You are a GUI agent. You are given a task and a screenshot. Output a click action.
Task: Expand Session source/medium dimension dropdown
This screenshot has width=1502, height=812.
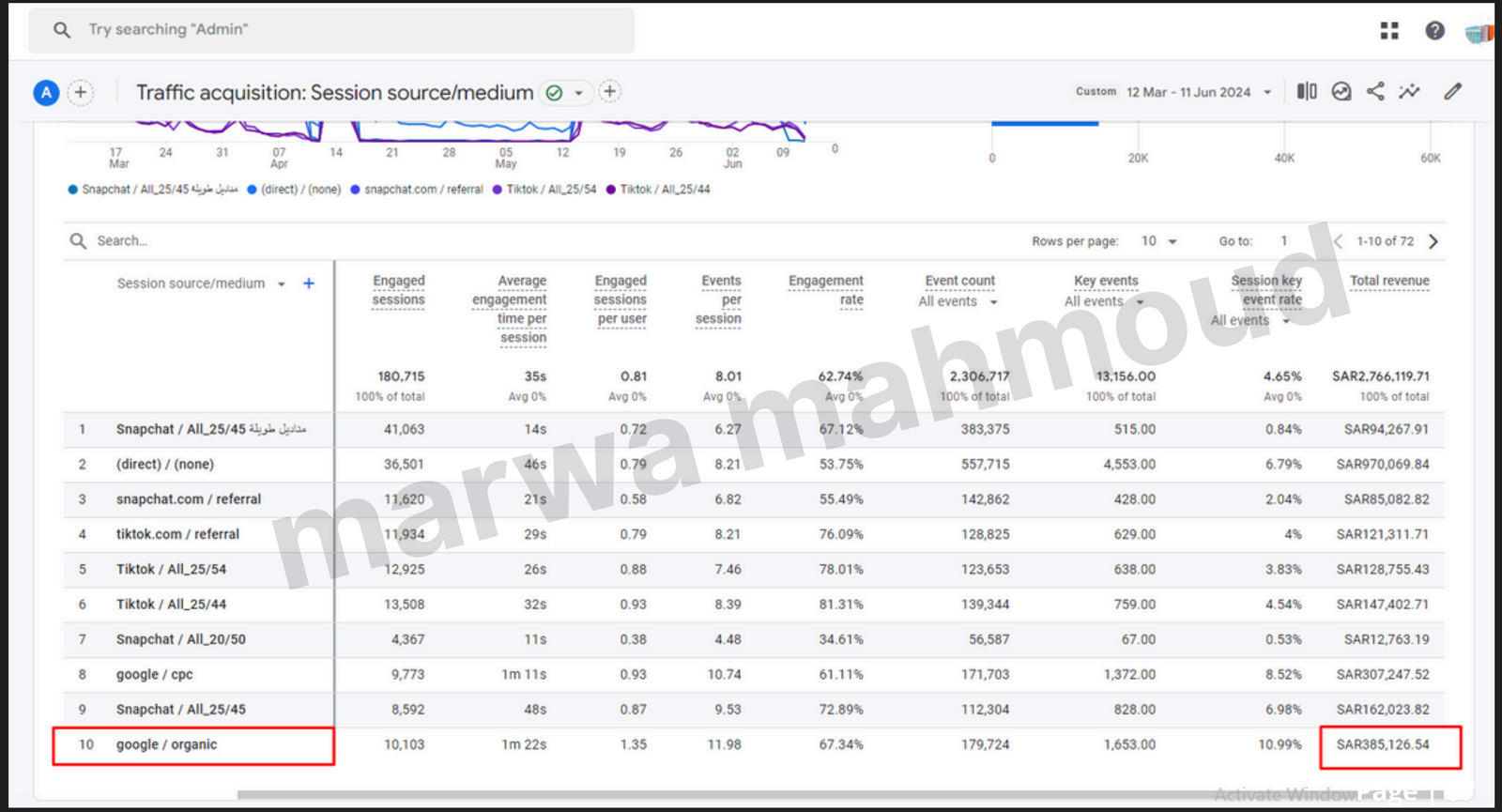click(281, 284)
